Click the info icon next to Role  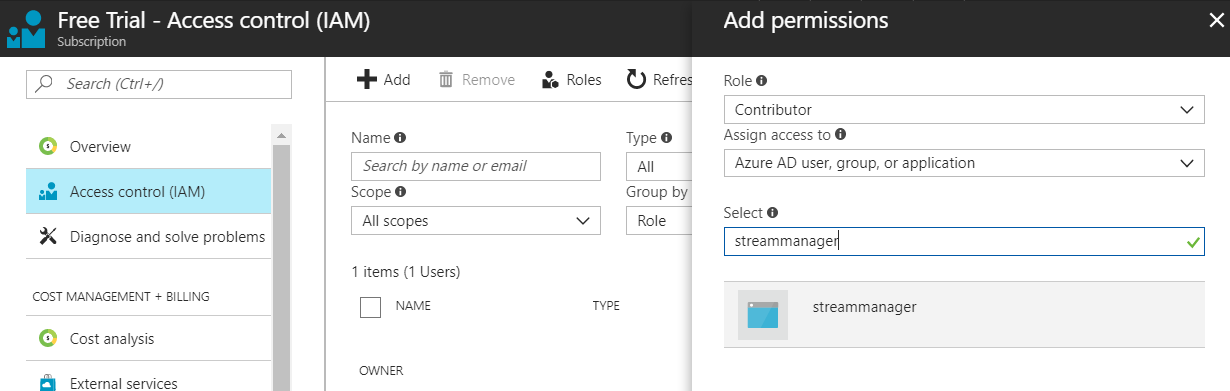coord(762,81)
